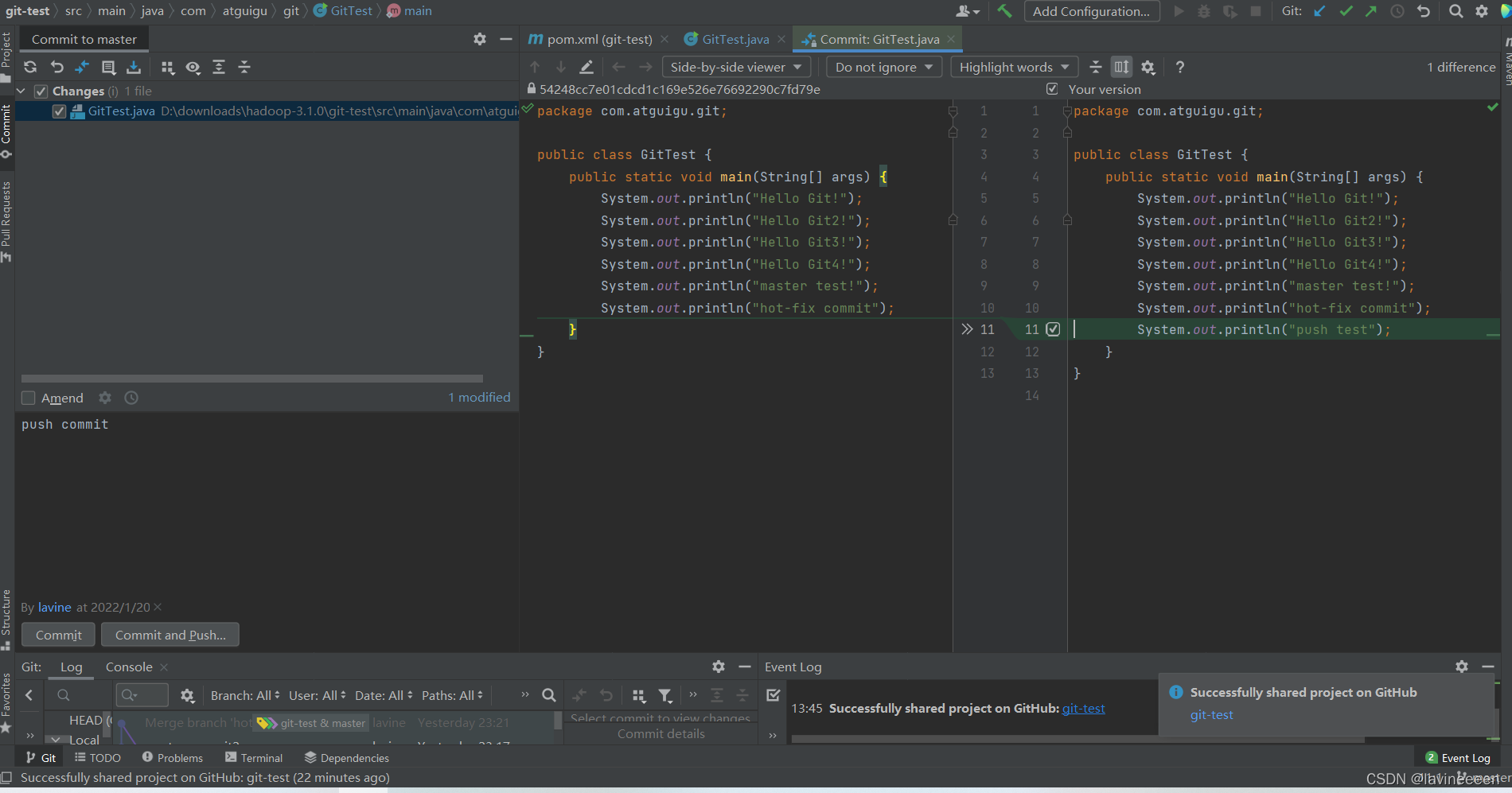
Task: Switch to the Git Log tab
Action: (71, 667)
